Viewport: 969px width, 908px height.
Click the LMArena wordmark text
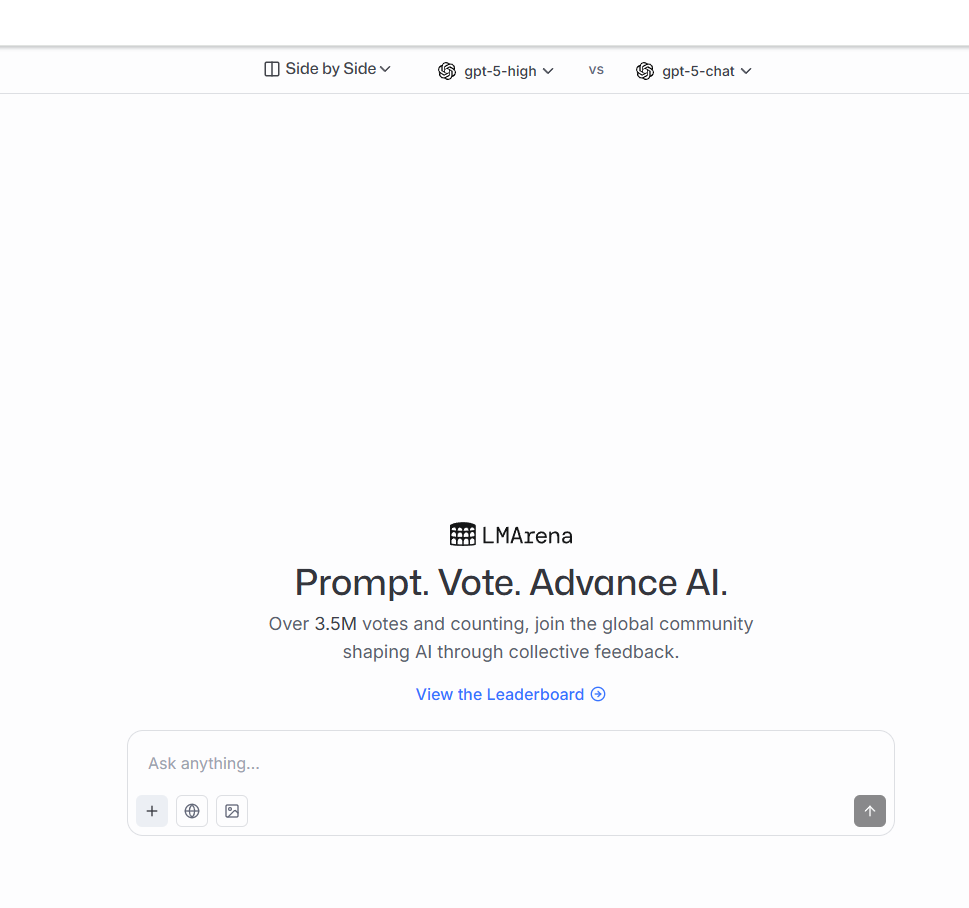pos(527,536)
